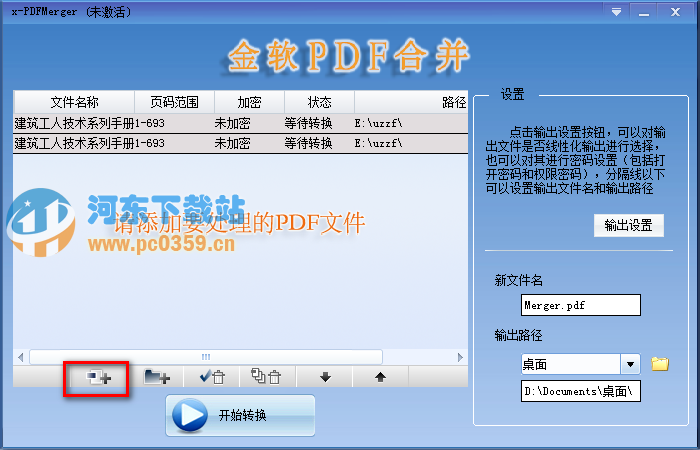Click the add PDF file icon
Viewport: 700px width, 450px height.
click(98, 378)
